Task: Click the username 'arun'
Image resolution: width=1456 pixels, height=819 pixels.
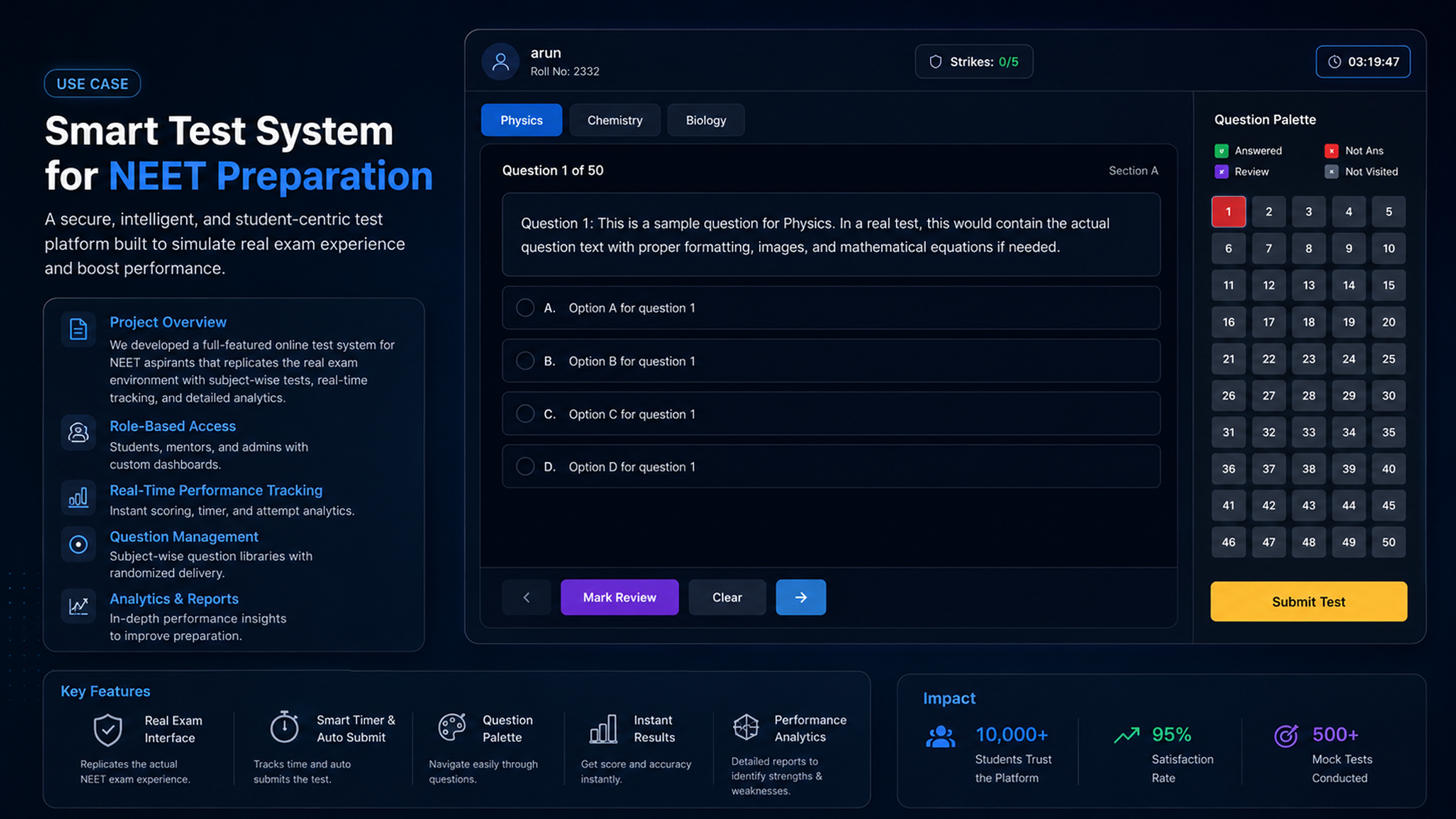Action: click(545, 53)
